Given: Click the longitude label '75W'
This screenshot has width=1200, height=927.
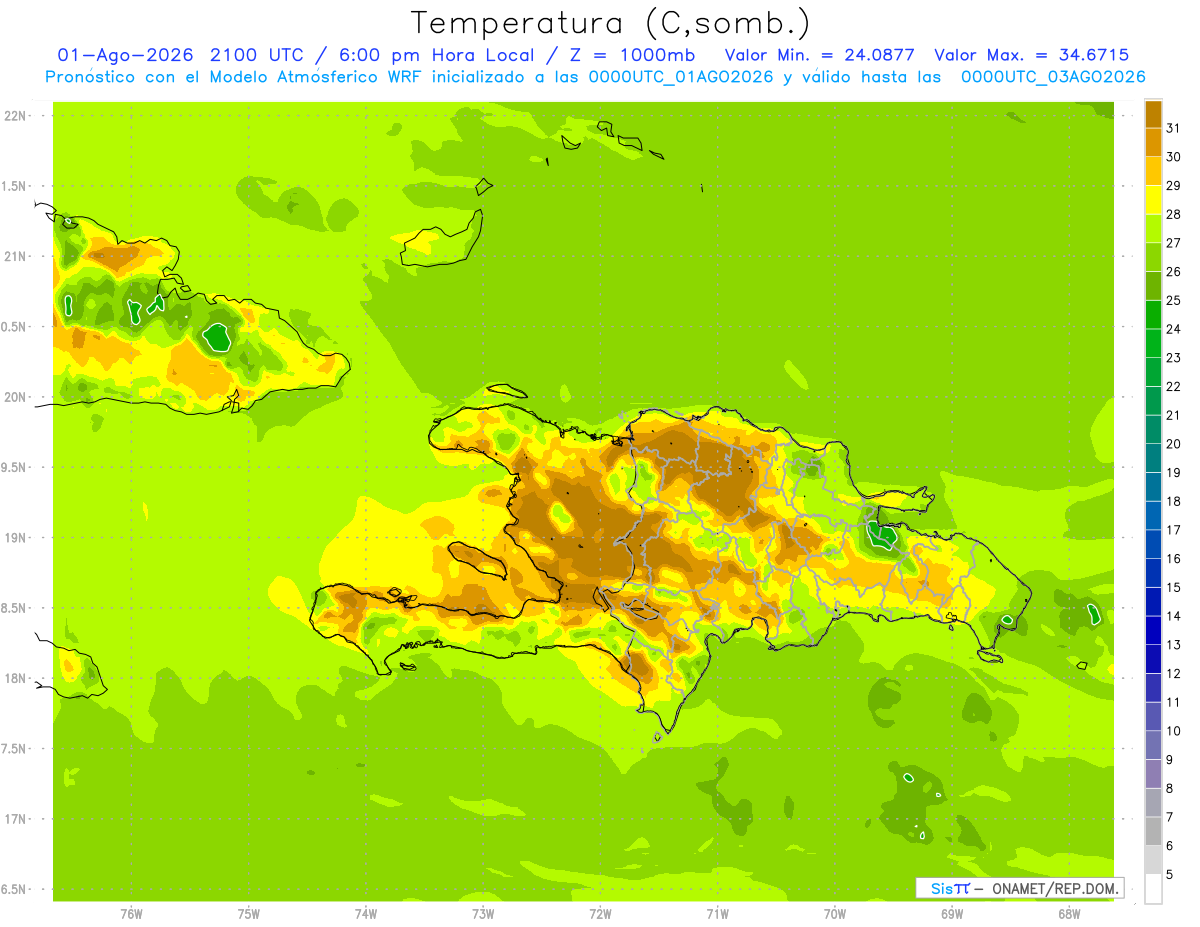Looking at the screenshot, I should [249, 913].
